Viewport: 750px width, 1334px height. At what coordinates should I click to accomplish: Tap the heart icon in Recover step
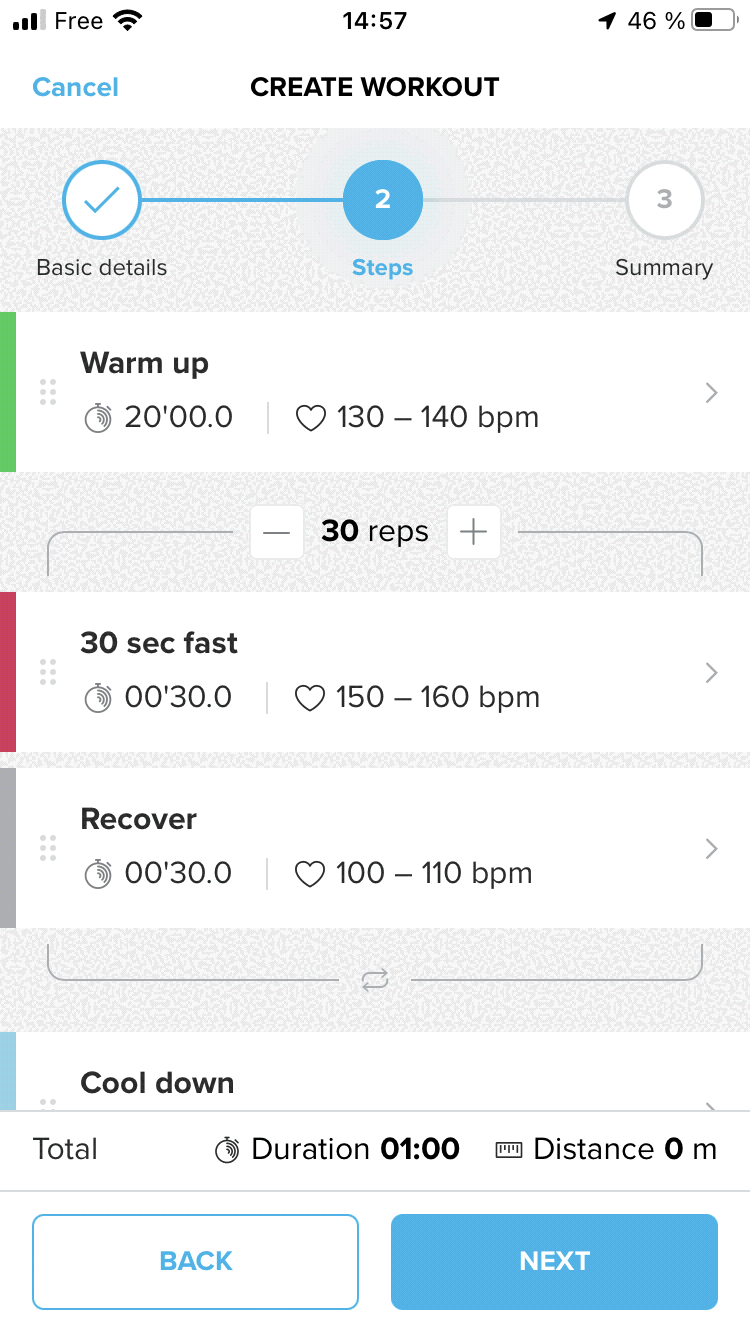click(310, 874)
